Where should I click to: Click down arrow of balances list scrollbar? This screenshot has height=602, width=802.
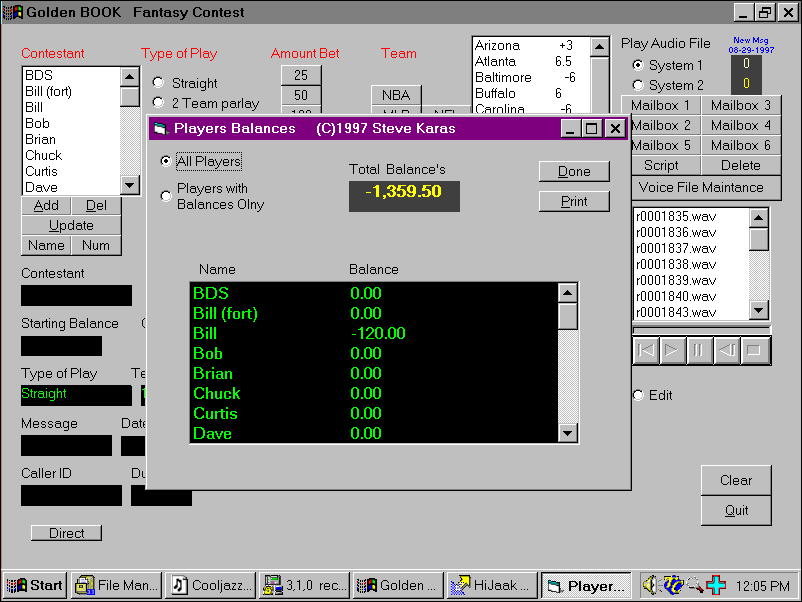click(x=568, y=433)
